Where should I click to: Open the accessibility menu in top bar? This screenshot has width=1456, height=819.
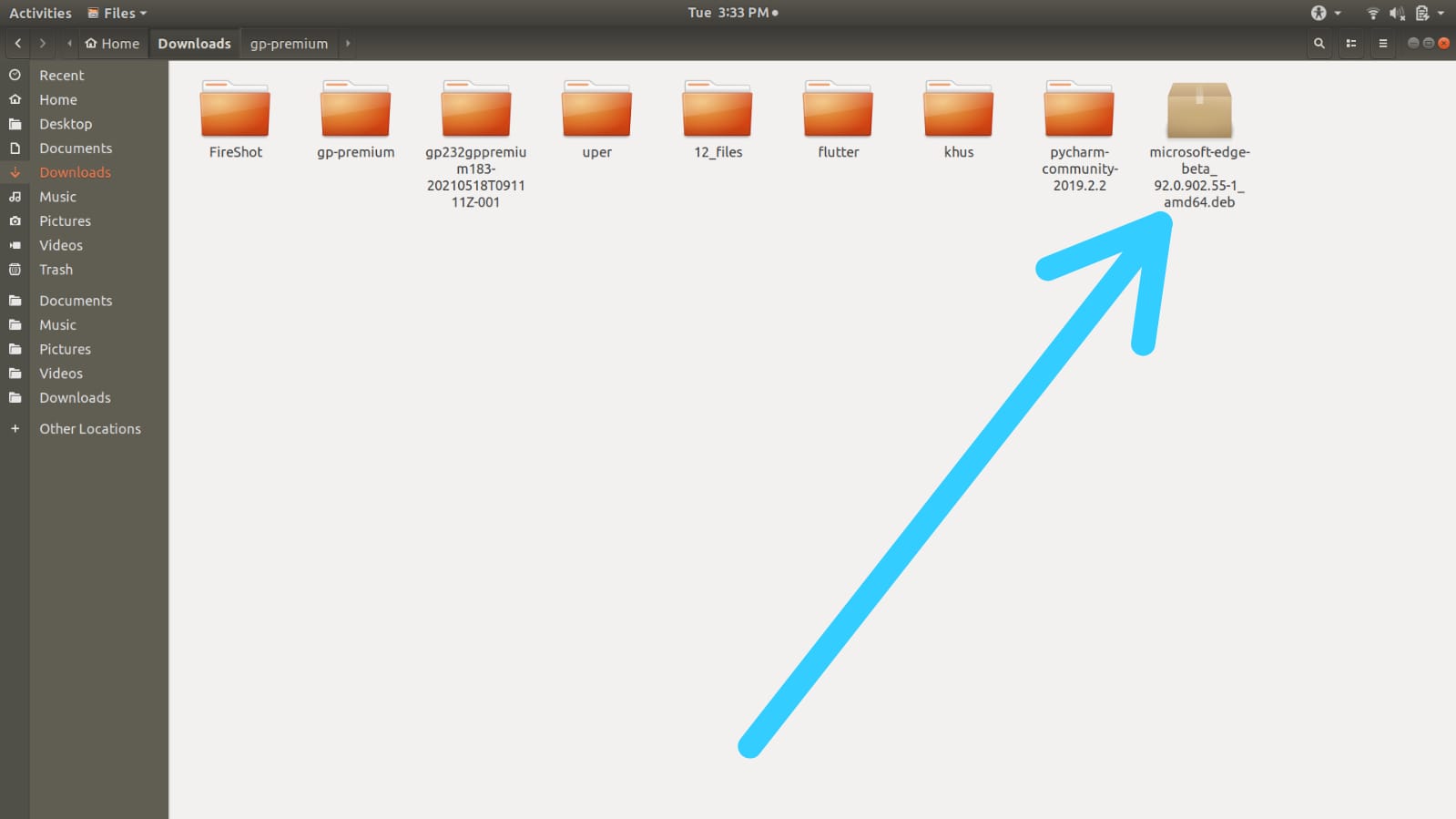point(1325,13)
